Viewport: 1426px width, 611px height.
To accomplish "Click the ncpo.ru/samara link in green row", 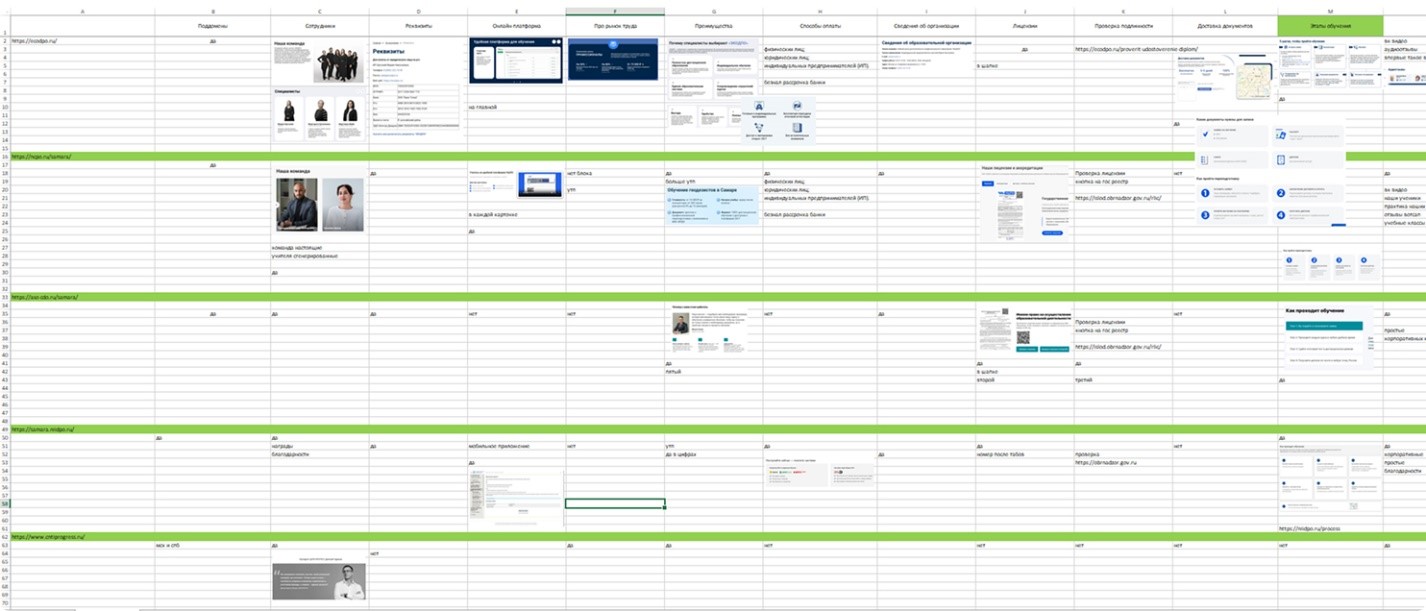I will pos(42,157).
